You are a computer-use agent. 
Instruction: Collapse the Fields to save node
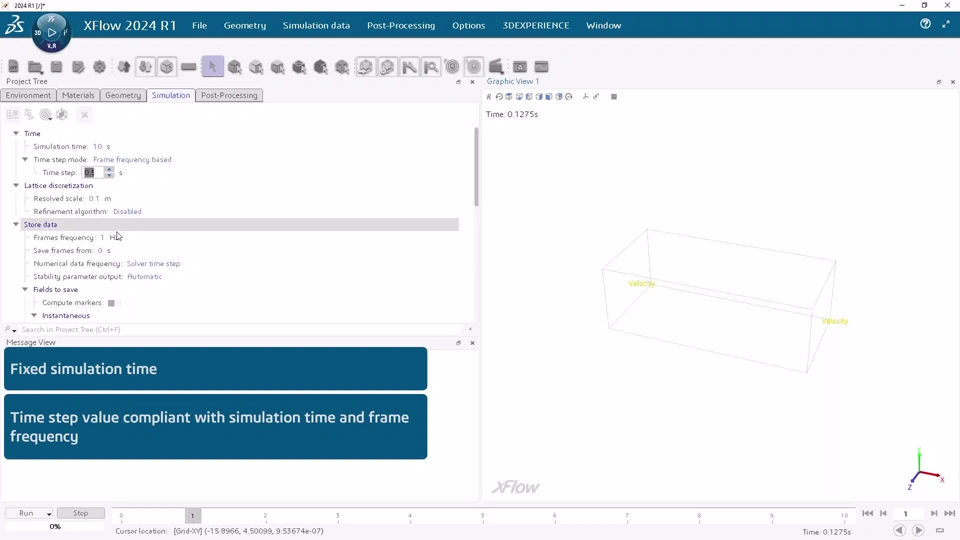click(x=25, y=290)
